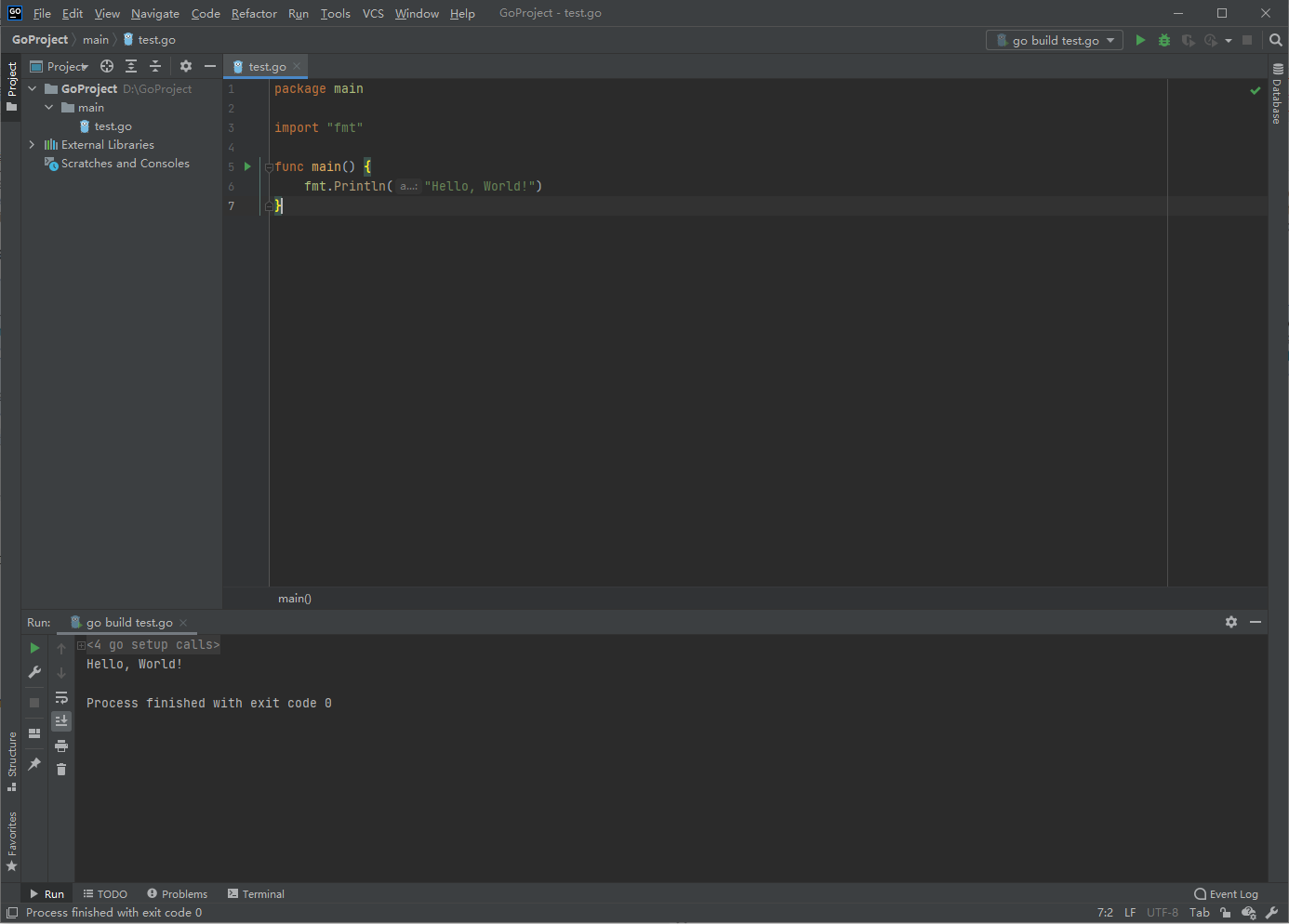
Task: Start debugging with the bug icon
Action: click(x=1164, y=40)
